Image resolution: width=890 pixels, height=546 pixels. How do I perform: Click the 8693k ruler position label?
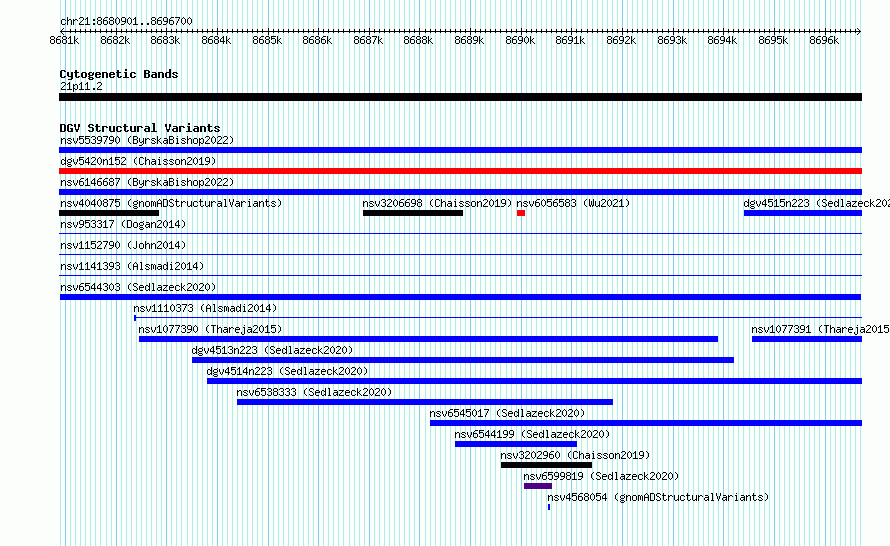(672, 40)
